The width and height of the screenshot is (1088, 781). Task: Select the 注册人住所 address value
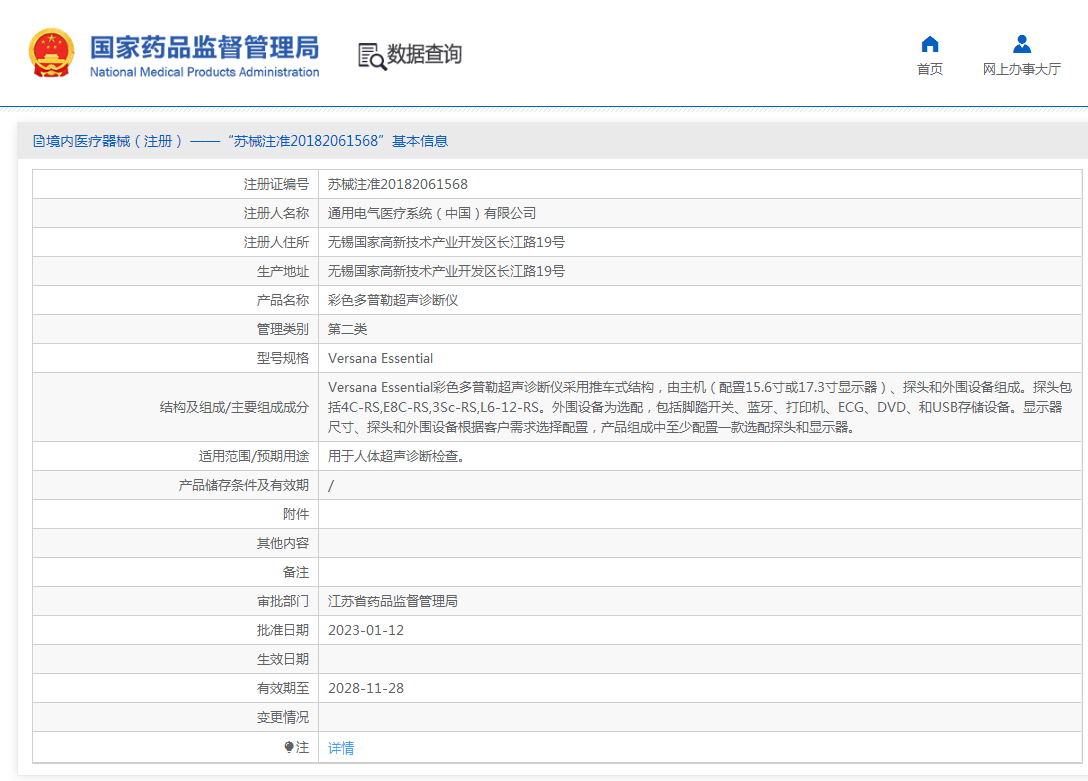[446, 243]
